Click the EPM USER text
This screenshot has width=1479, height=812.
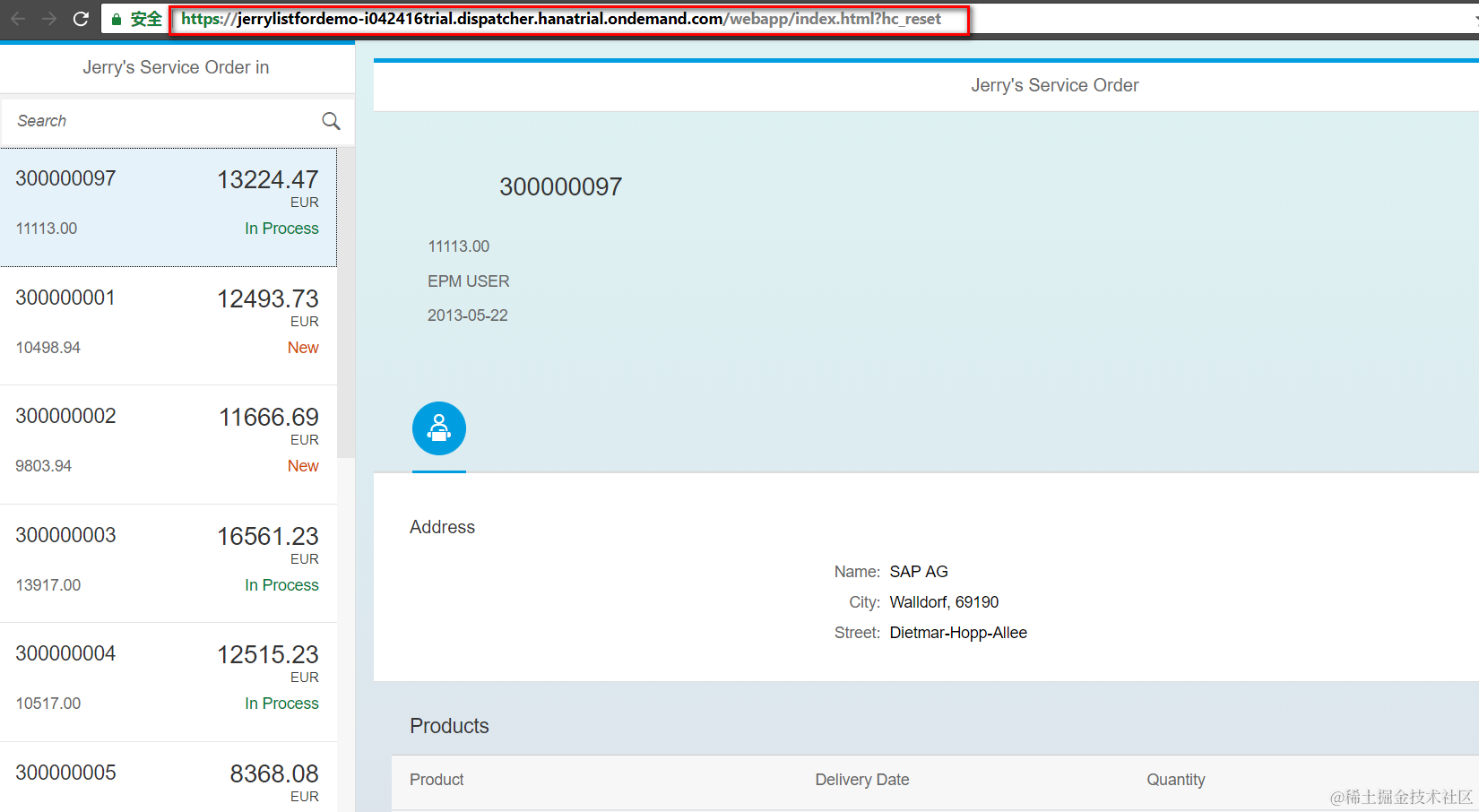[x=469, y=281]
